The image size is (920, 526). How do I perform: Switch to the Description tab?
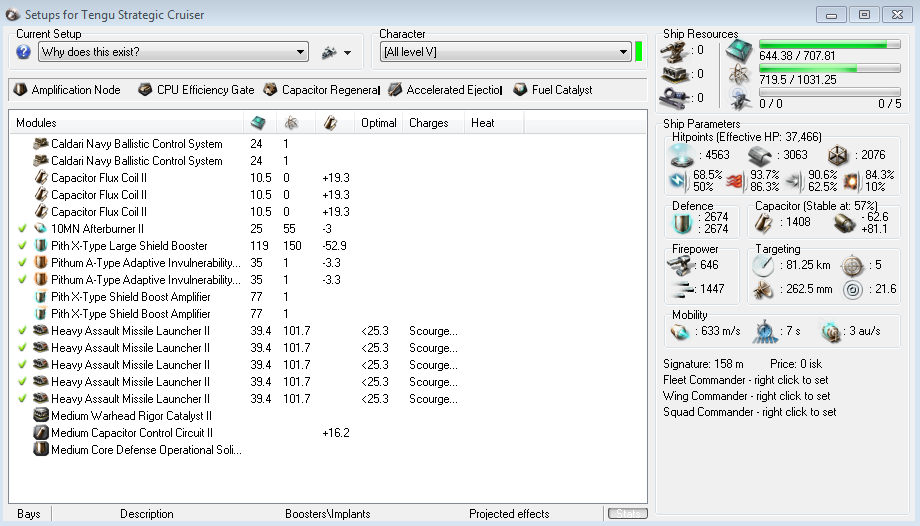147,514
